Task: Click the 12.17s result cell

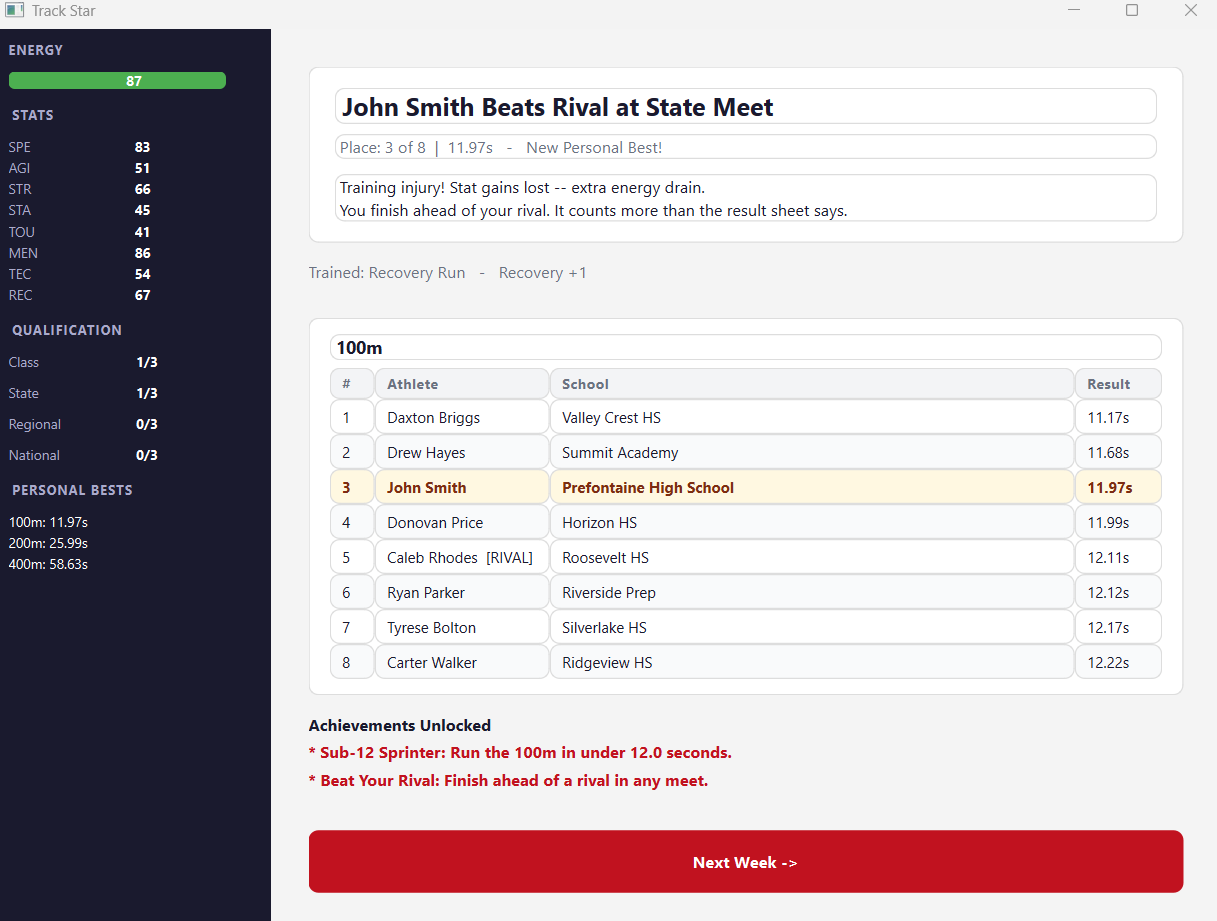Action: coord(1118,627)
